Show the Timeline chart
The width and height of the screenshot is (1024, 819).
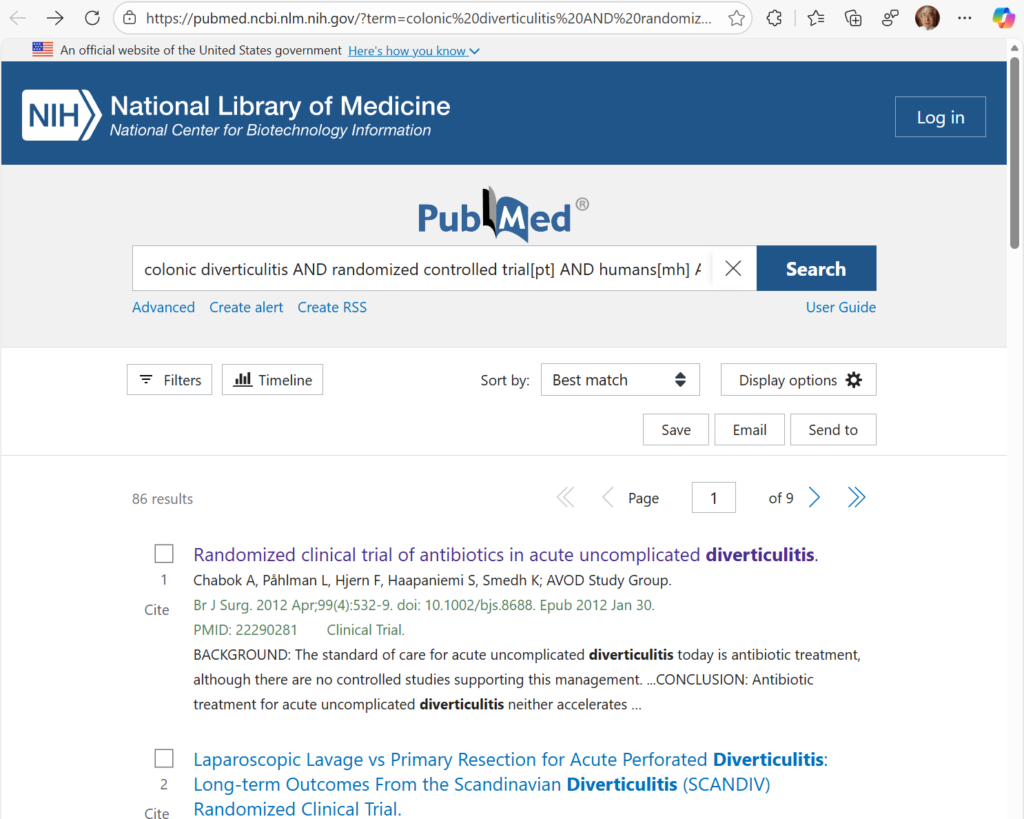point(272,380)
